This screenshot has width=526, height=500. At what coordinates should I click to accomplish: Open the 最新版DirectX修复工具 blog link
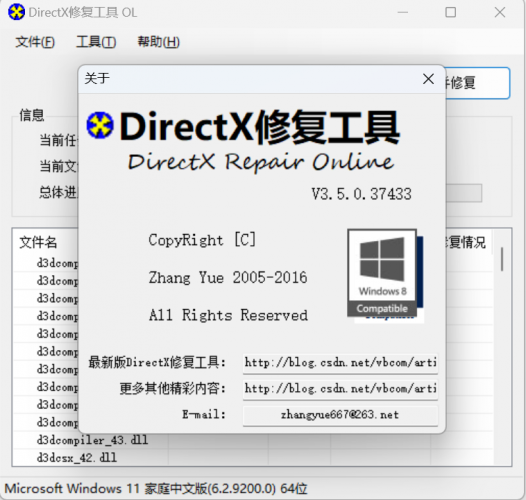coord(340,363)
